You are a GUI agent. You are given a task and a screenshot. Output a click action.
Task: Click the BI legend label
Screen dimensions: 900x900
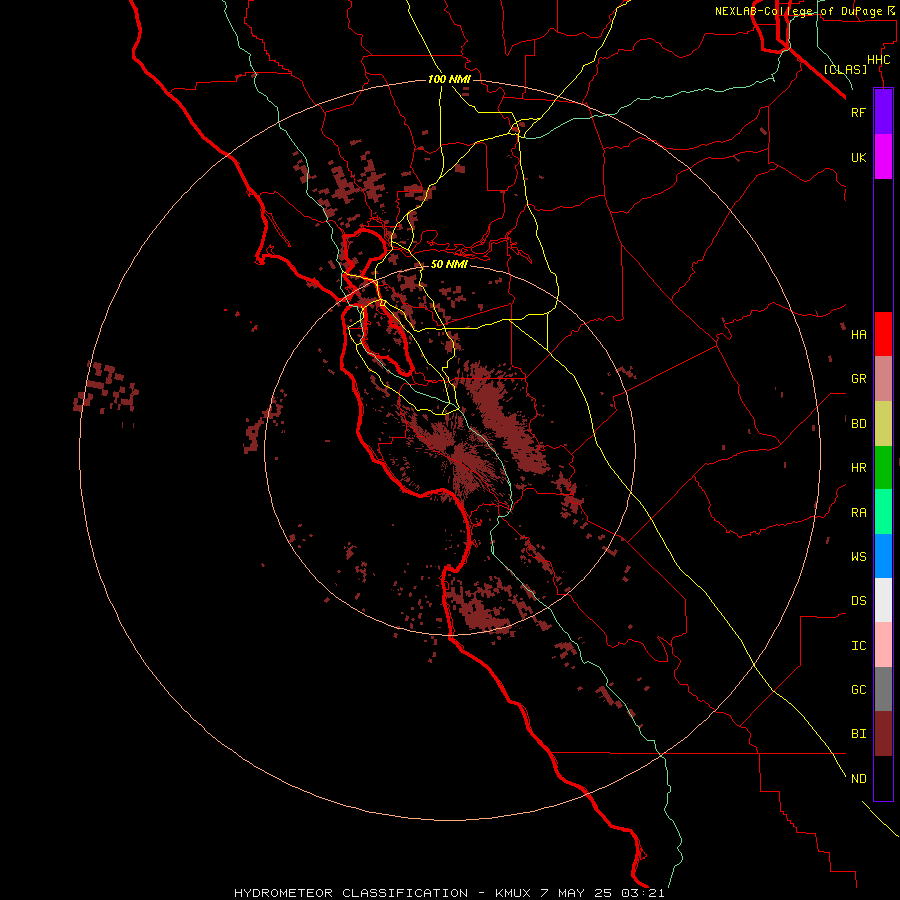click(858, 734)
